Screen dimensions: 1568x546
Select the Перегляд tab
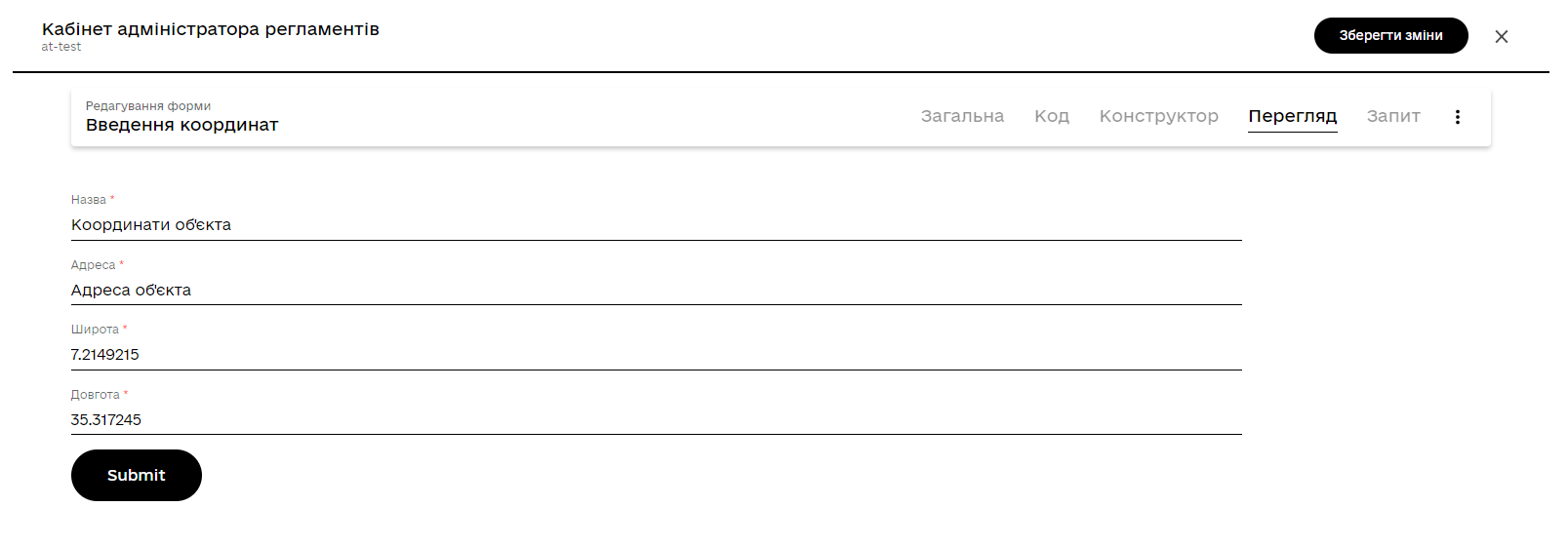click(x=1292, y=116)
